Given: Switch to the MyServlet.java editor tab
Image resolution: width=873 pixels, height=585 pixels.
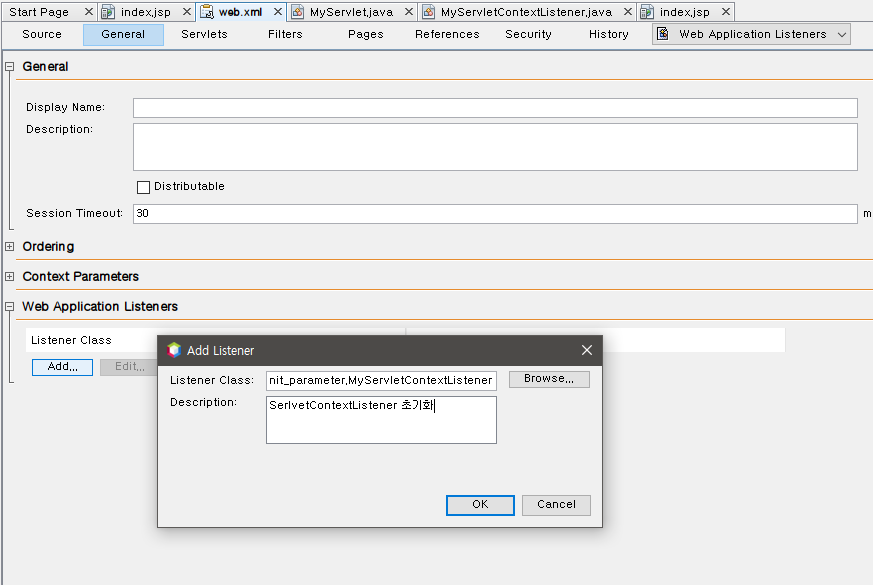Looking at the screenshot, I should pyautogui.click(x=351, y=12).
